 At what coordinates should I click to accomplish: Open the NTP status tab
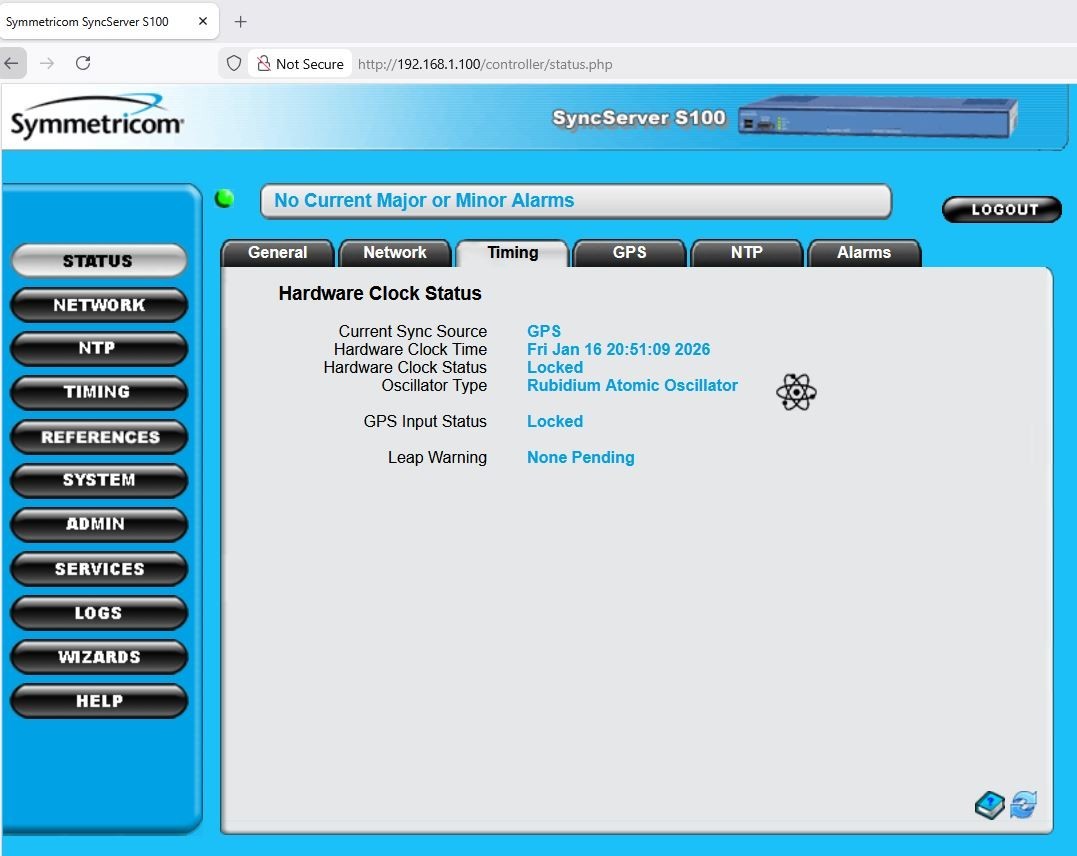tap(747, 253)
